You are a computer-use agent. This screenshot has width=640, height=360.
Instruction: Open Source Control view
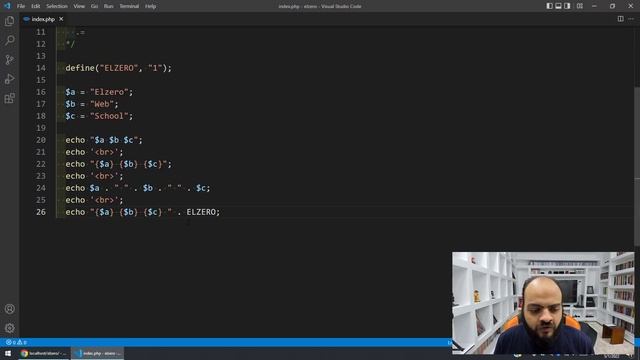click(x=9, y=60)
